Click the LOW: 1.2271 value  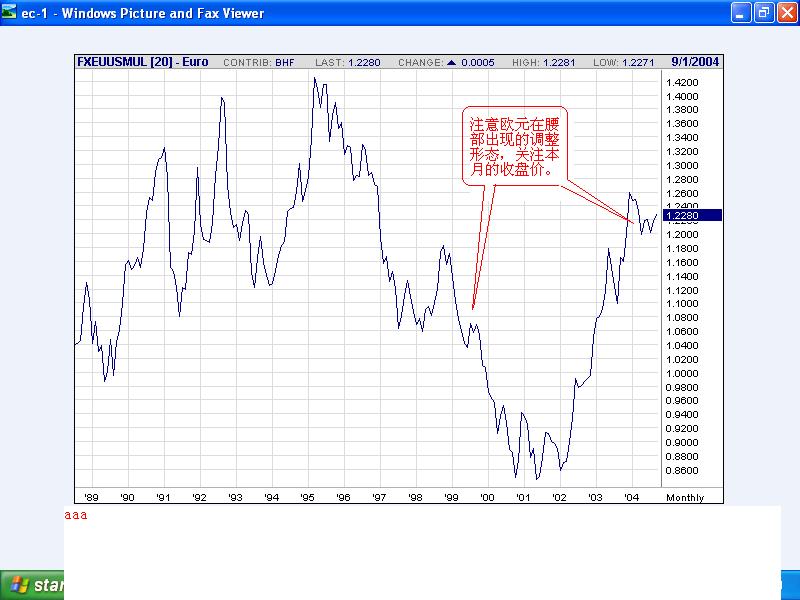623,63
